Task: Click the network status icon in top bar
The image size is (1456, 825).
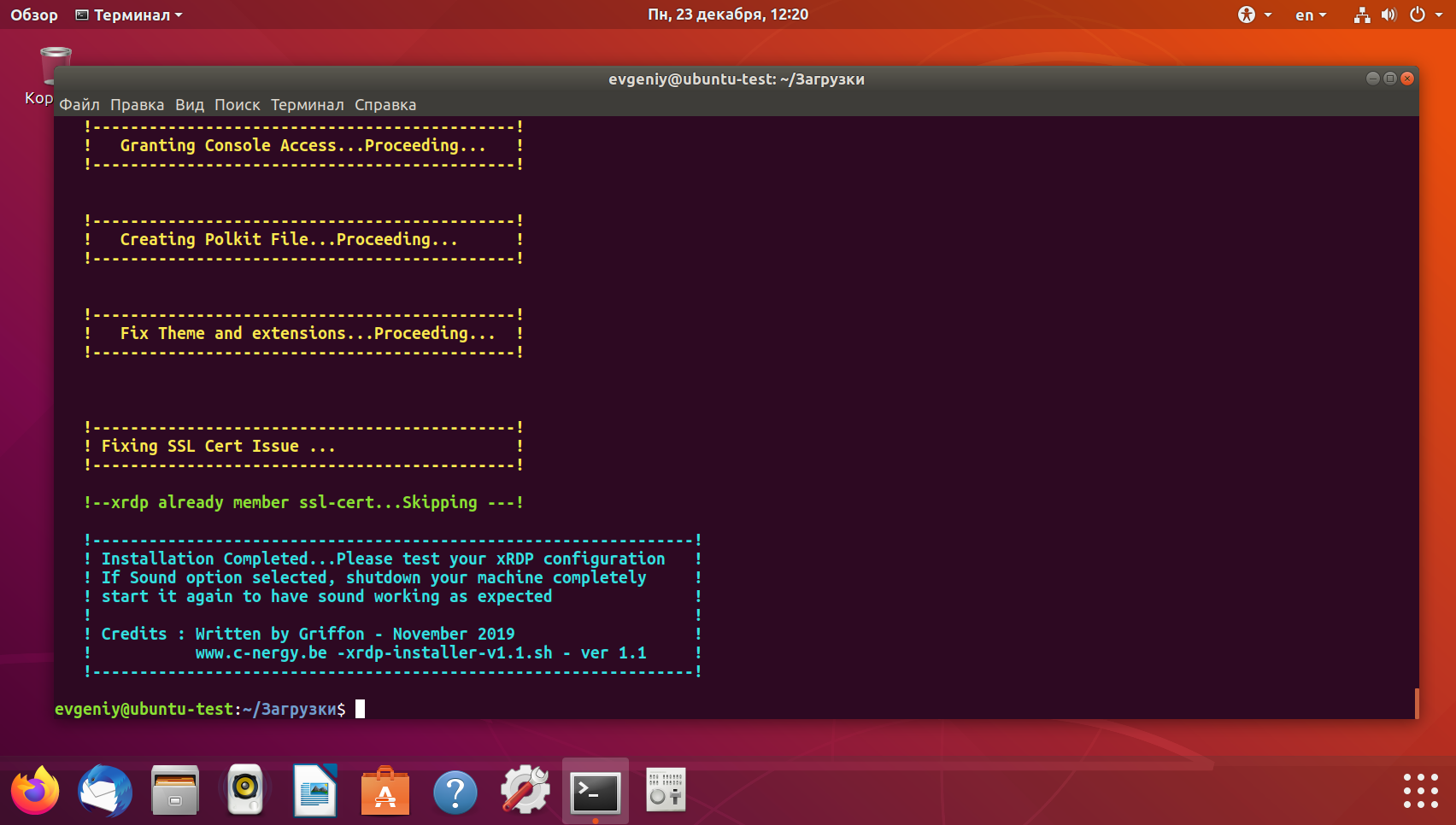Action: coord(1362,15)
